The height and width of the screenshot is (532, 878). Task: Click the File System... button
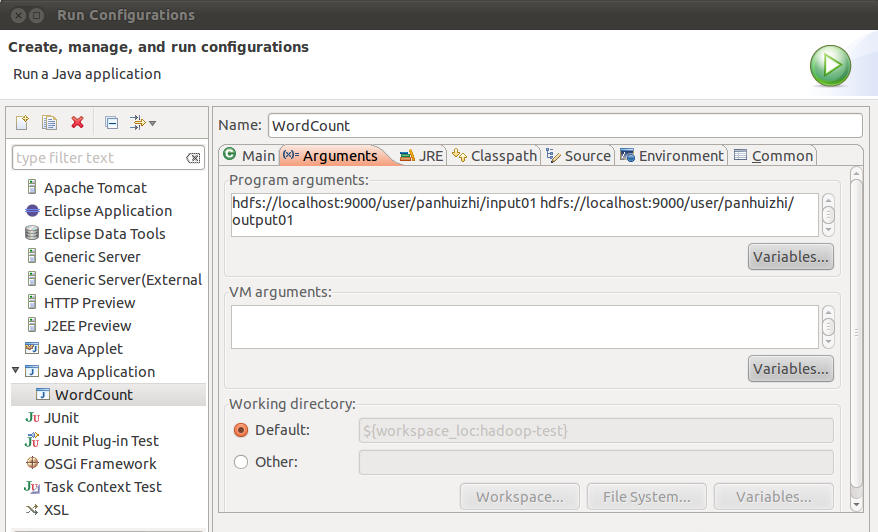646,497
